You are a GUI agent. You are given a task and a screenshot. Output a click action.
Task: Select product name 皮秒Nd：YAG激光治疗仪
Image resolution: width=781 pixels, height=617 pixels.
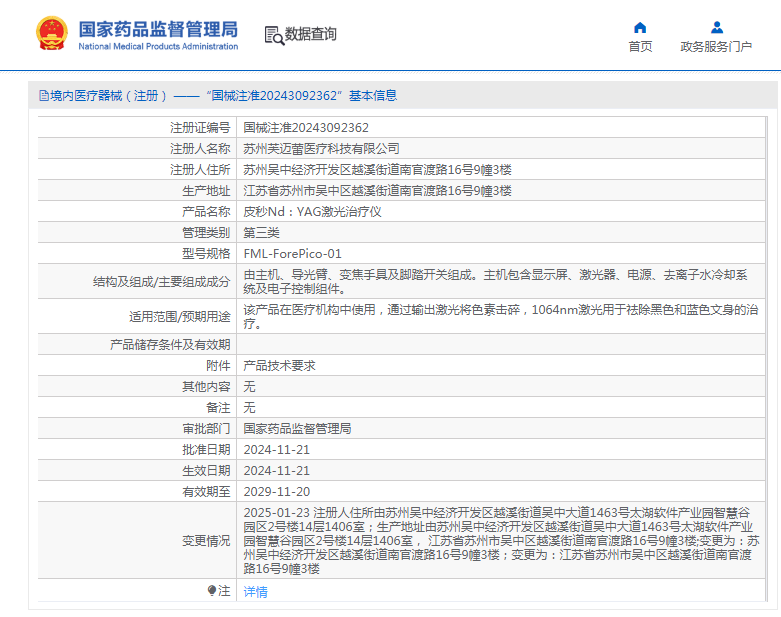pos(312,212)
